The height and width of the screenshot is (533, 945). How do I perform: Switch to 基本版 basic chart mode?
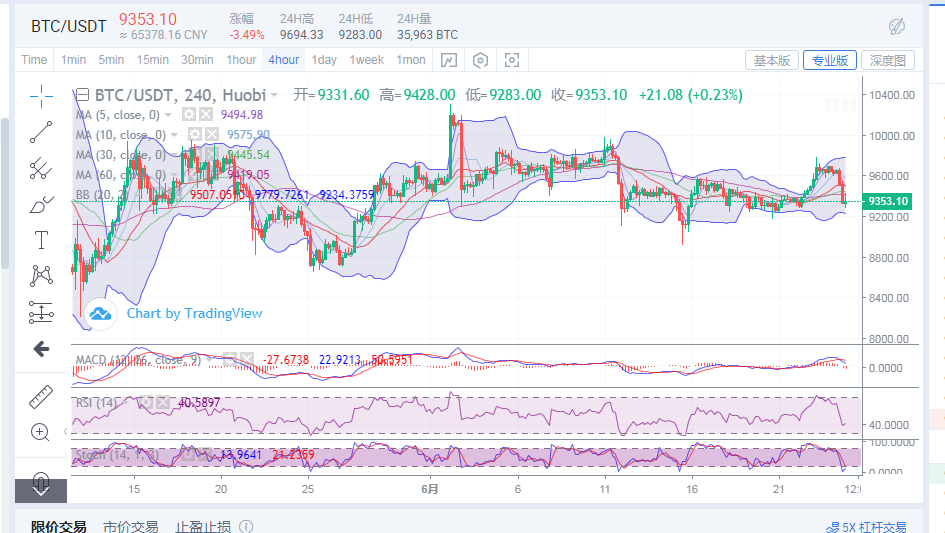tap(772, 60)
